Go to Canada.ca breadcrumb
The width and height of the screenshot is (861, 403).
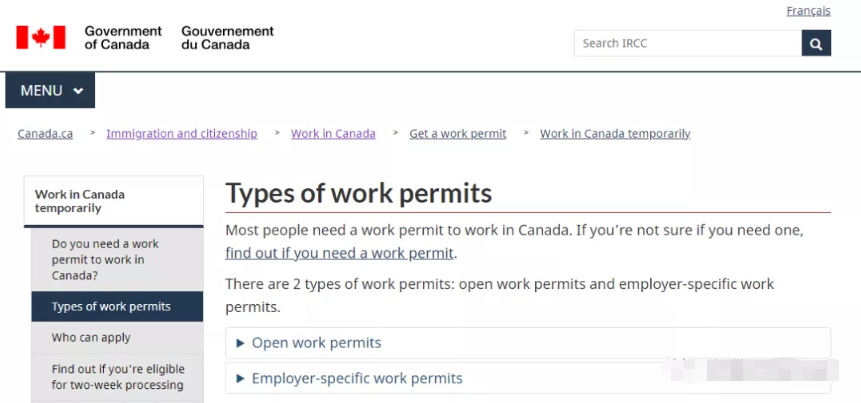coord(45,134)
